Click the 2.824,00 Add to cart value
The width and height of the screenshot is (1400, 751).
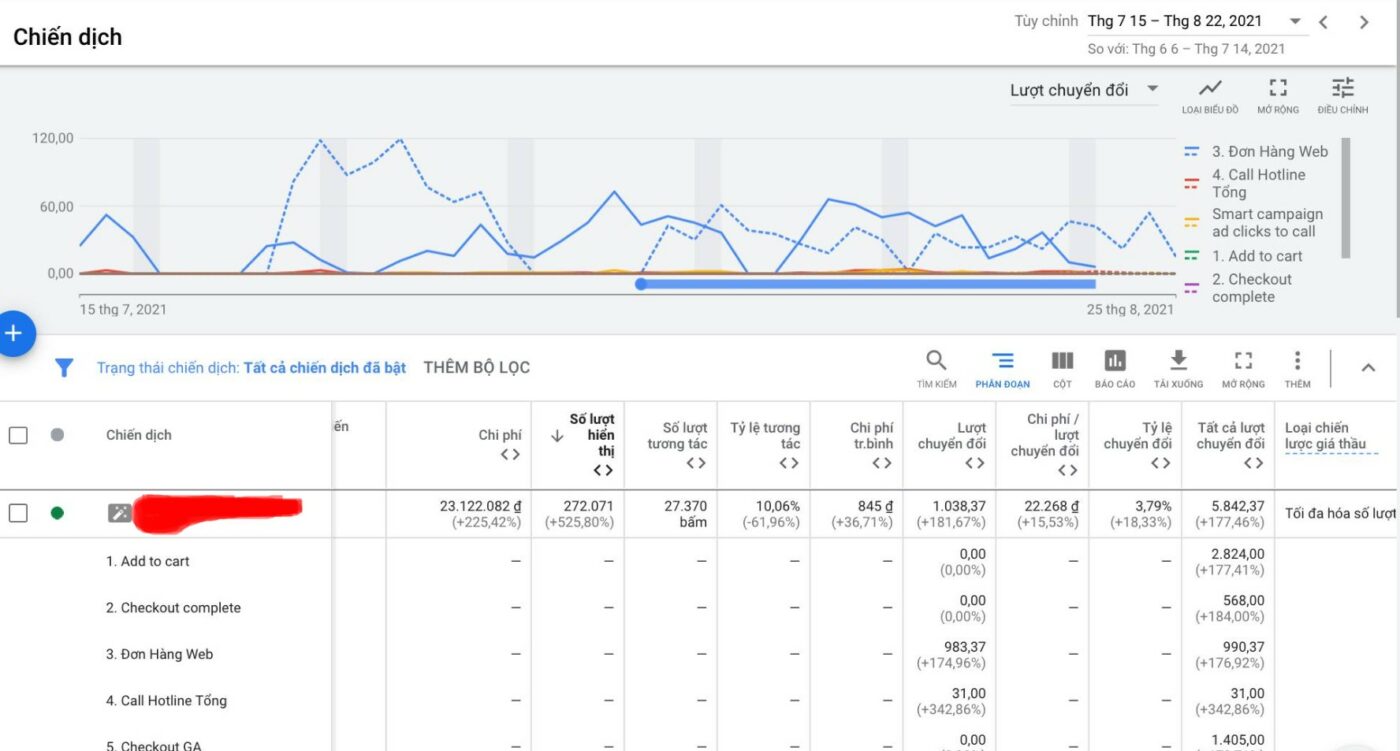tap(1237, 554)
